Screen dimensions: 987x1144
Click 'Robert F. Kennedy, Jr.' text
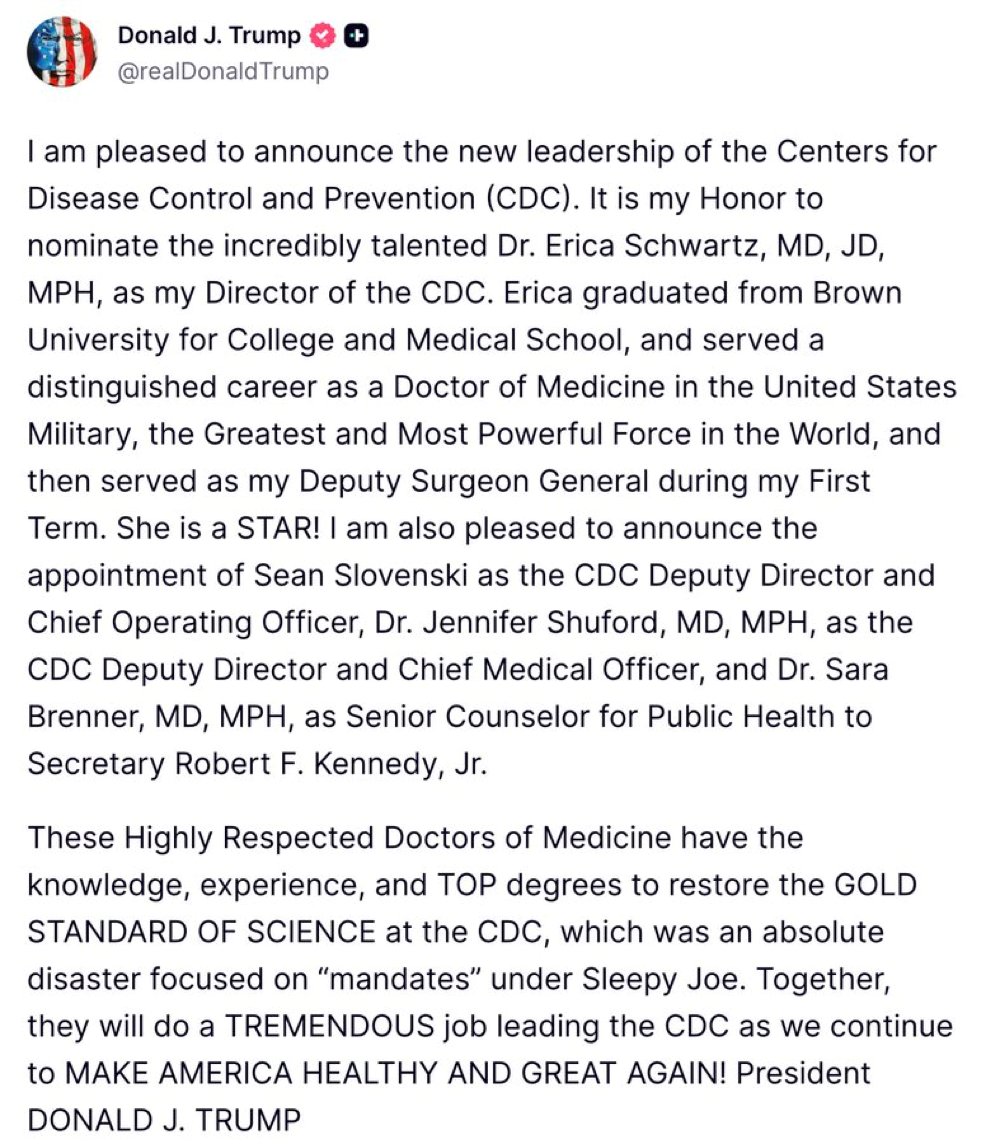point(331,764)
